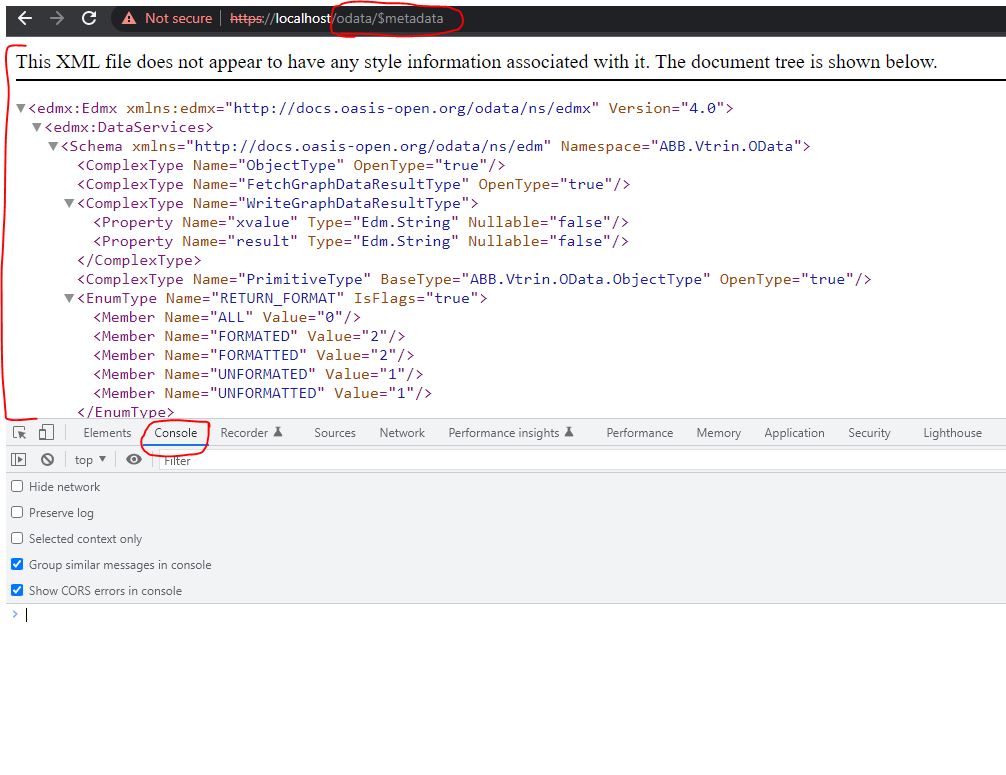Toggle Hide network checkbox

coord(17,486)
